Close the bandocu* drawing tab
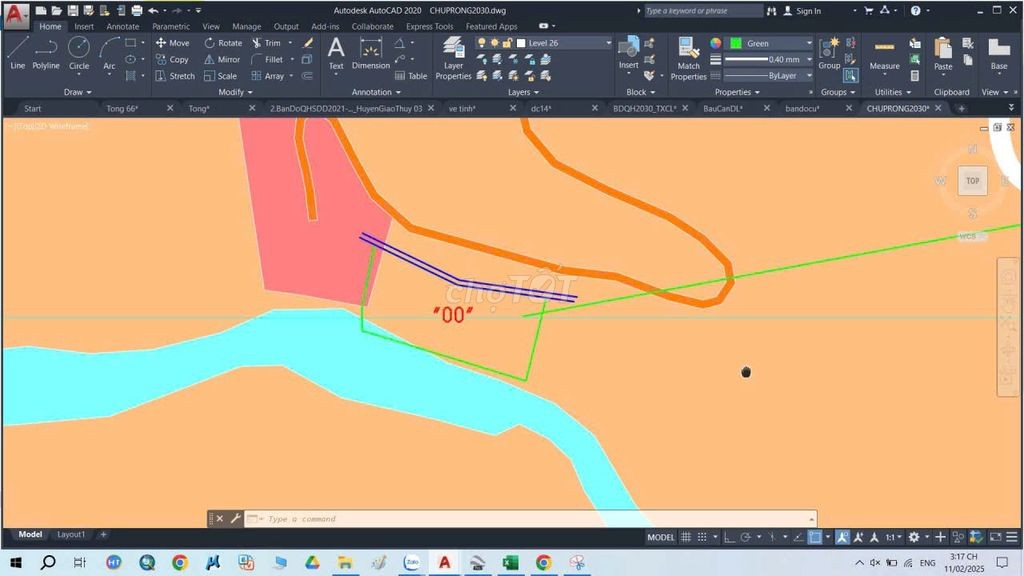 pyautogui.click(x=848, y=108)
